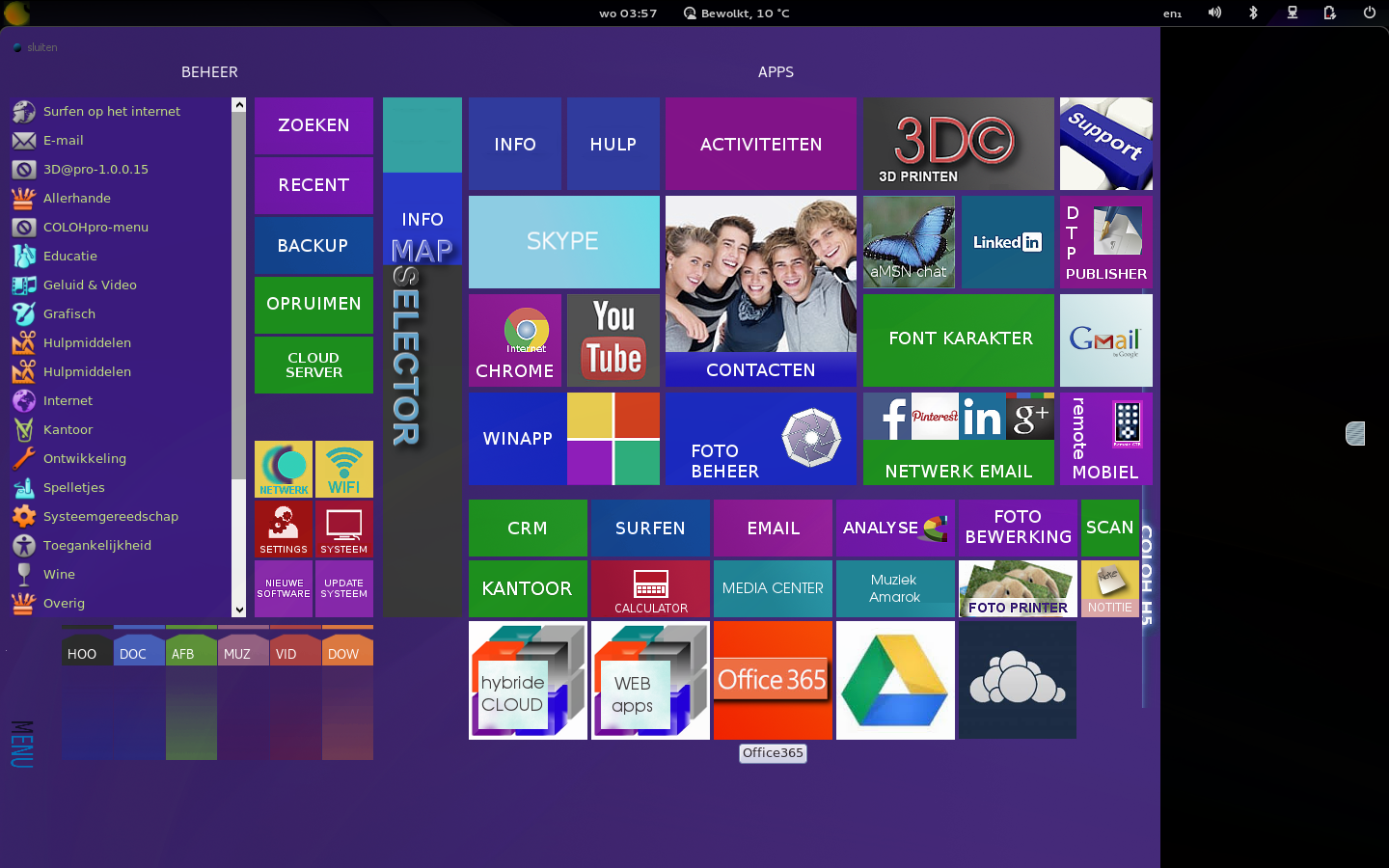Click the BACKUP button
The height and width of the screenshot is (868, 1389).
point(313,245)
